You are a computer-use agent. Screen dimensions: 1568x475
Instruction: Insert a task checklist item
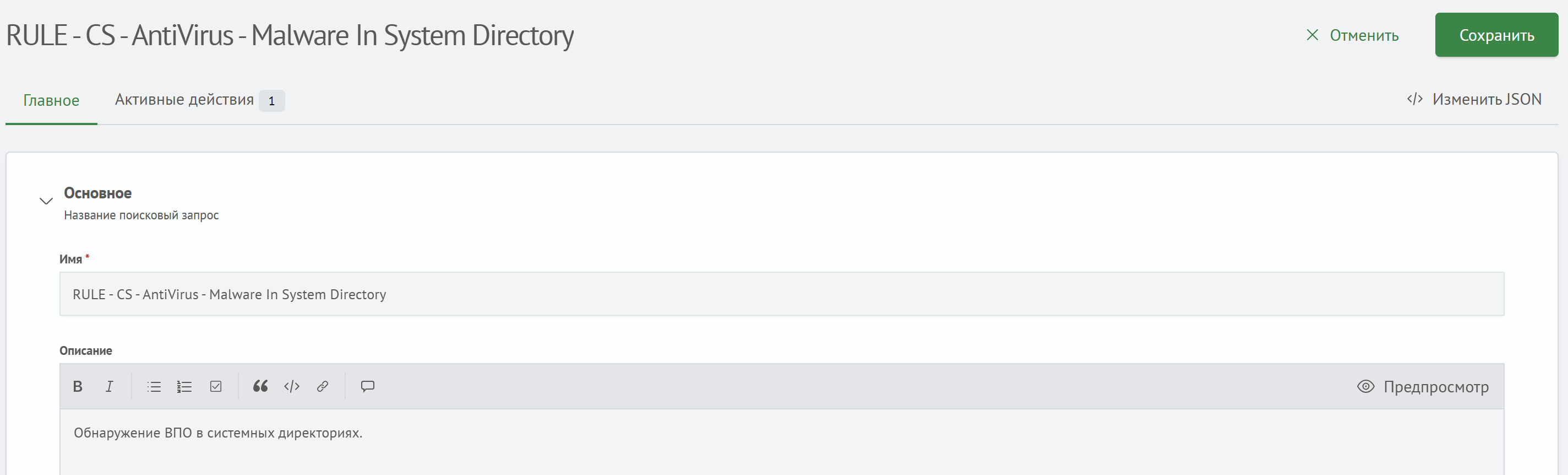click(x=216, y=387)
